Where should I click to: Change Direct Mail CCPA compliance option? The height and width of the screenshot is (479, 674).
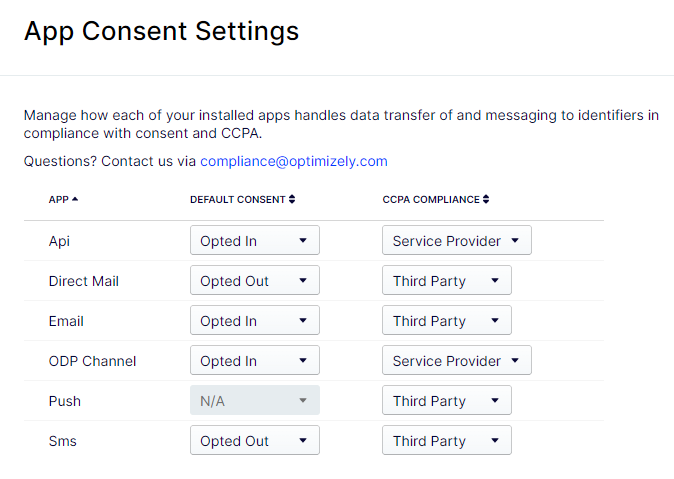[446, 281]
